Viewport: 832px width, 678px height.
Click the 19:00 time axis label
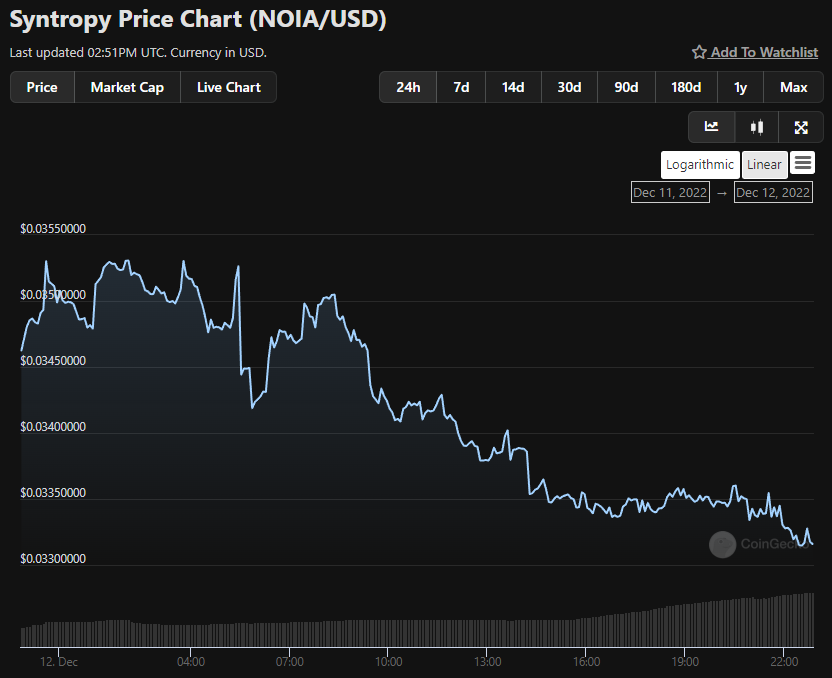click(x=685, y=662)
